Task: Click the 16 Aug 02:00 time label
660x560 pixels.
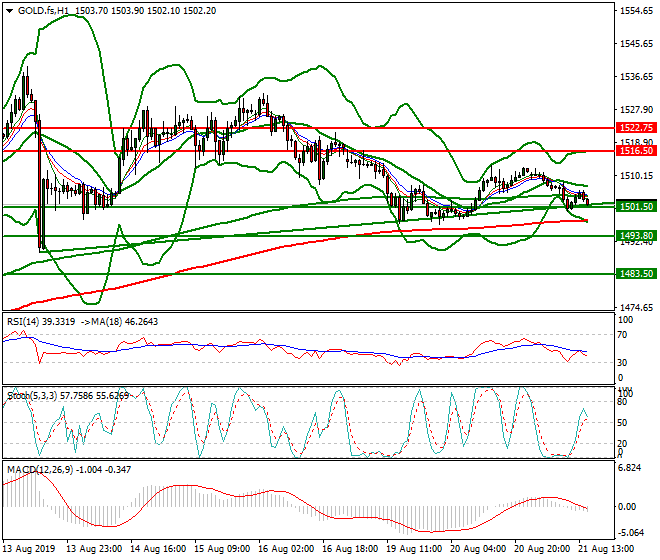Action: pyautogui.click(x=286, y=549)
